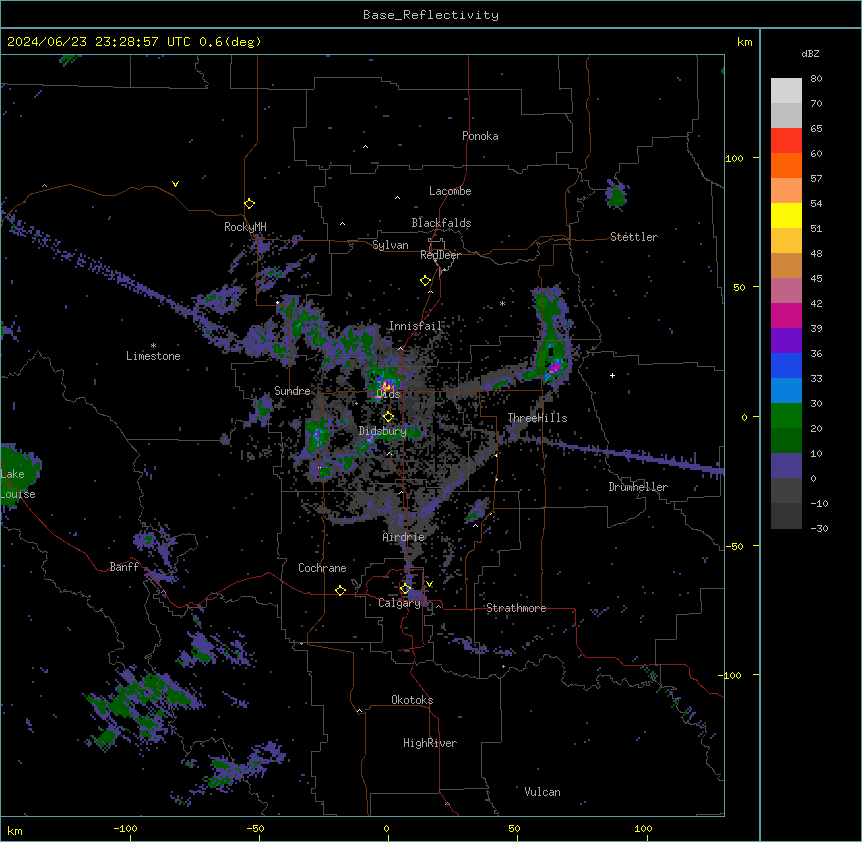Select the asterisk marker east of Innisfail
The width and height of the screenshot is (862, 842).
click(x=502, y=303)
